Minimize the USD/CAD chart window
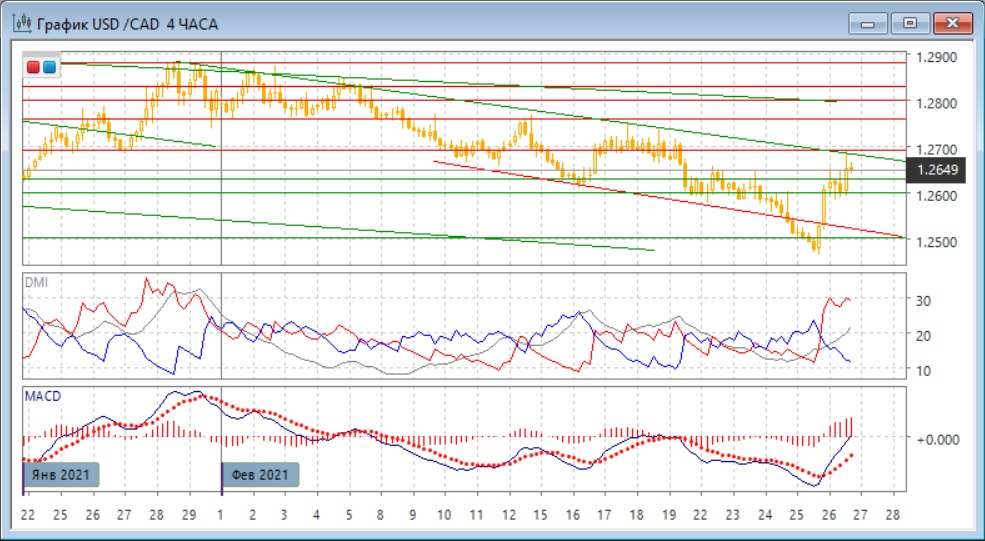Viewport: 985px width, 541px height. click(x=869, y=22)
